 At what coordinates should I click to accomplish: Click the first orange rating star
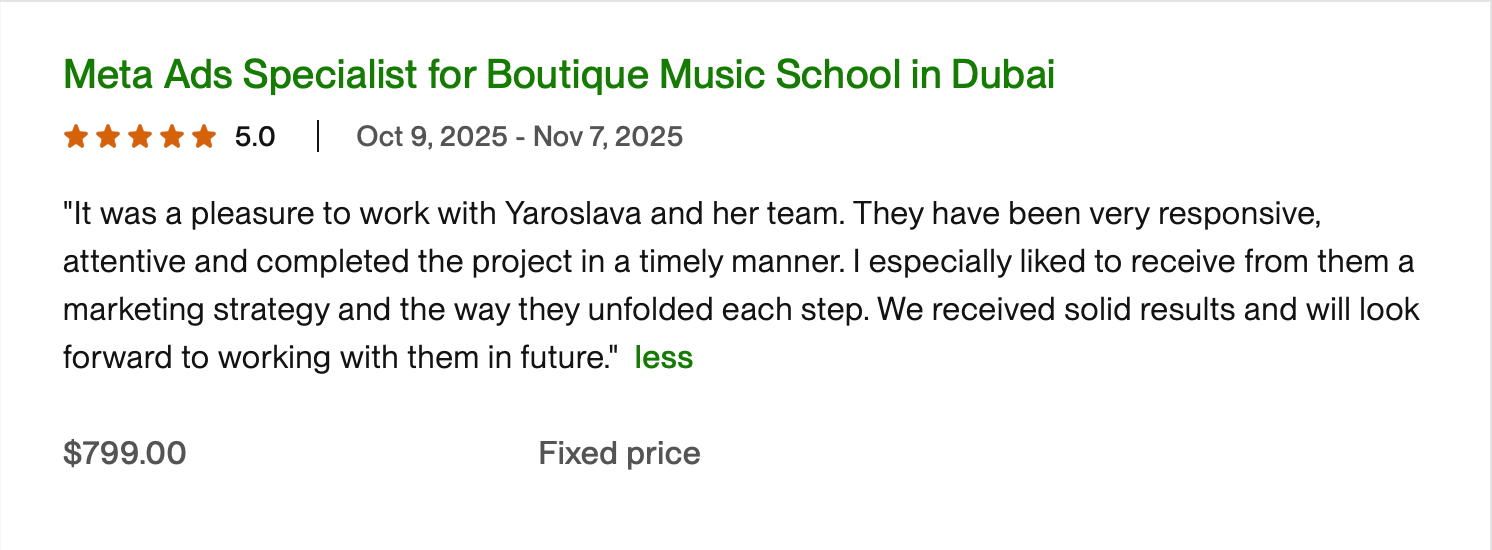point(75,136)
